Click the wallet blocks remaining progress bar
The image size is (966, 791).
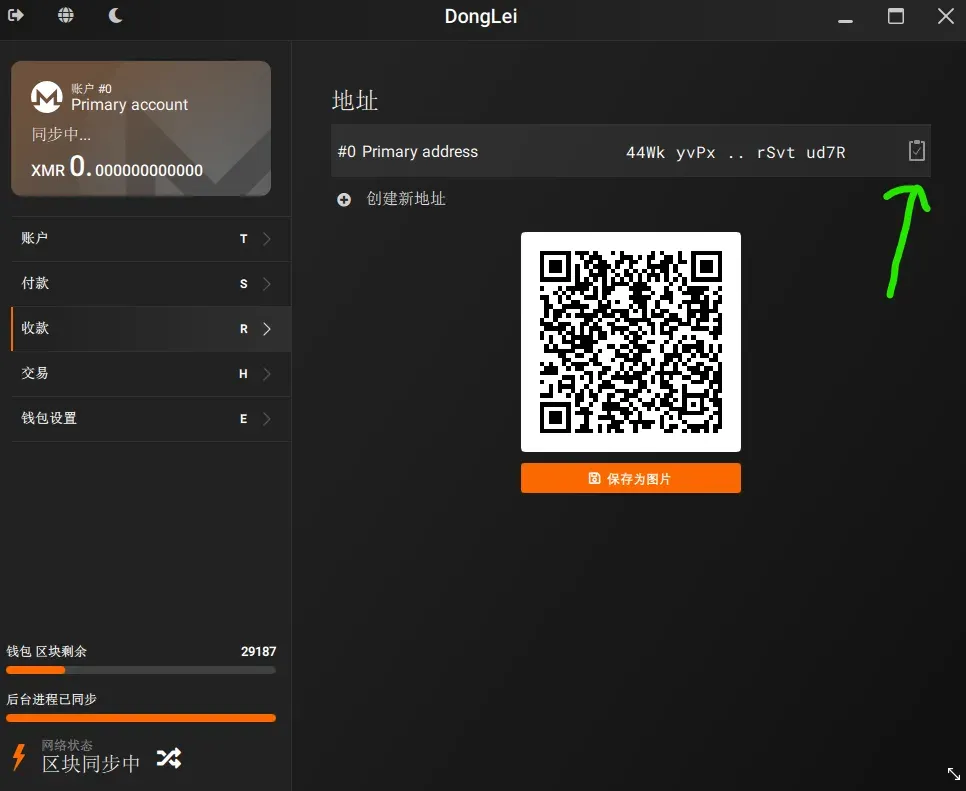141,670
